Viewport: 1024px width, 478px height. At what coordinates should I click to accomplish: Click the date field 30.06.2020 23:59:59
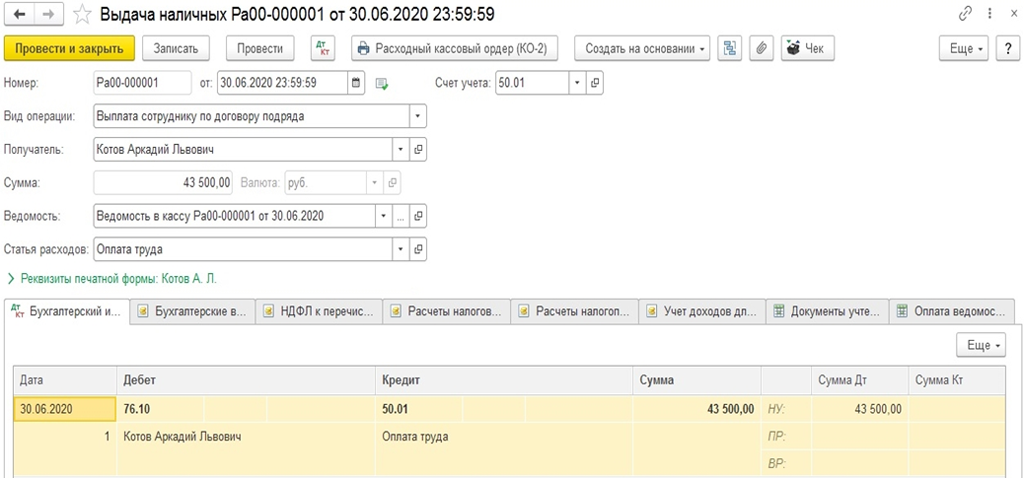pos(282,83)
